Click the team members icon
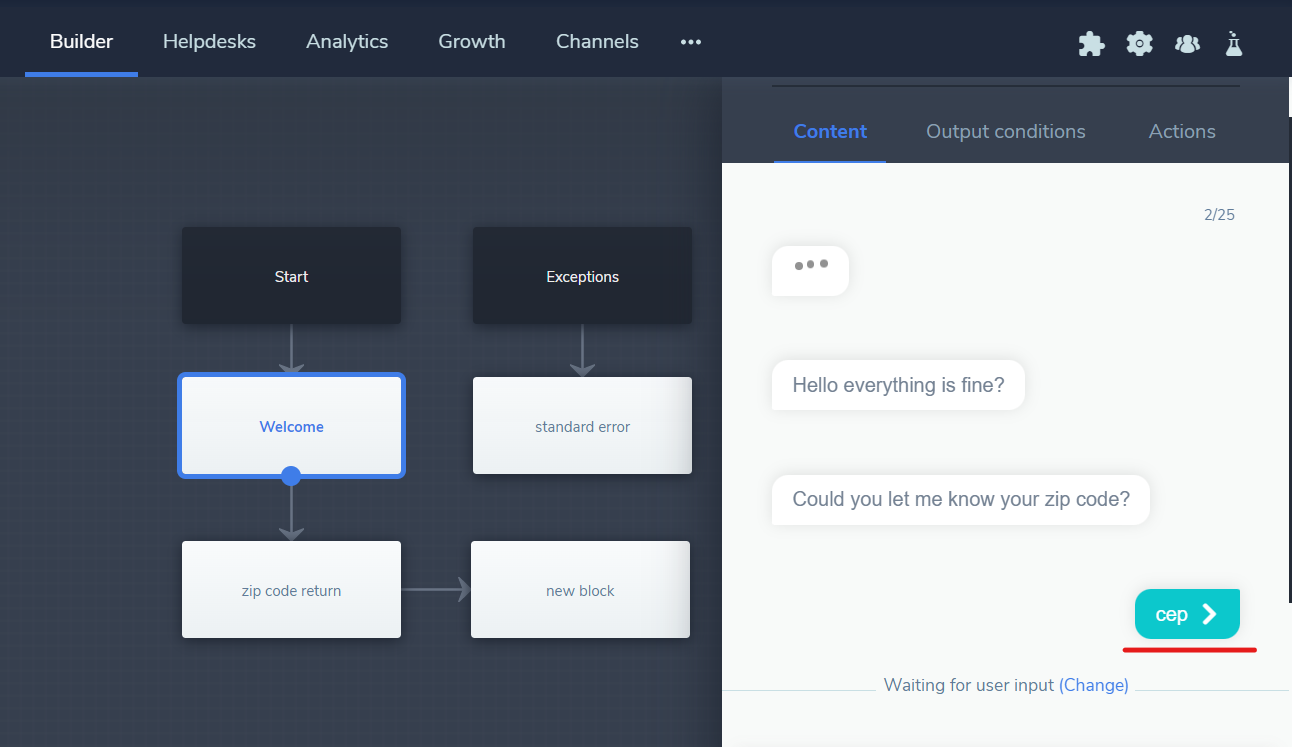Viewport: 1292px width, 747px height. click(1187, 43)
